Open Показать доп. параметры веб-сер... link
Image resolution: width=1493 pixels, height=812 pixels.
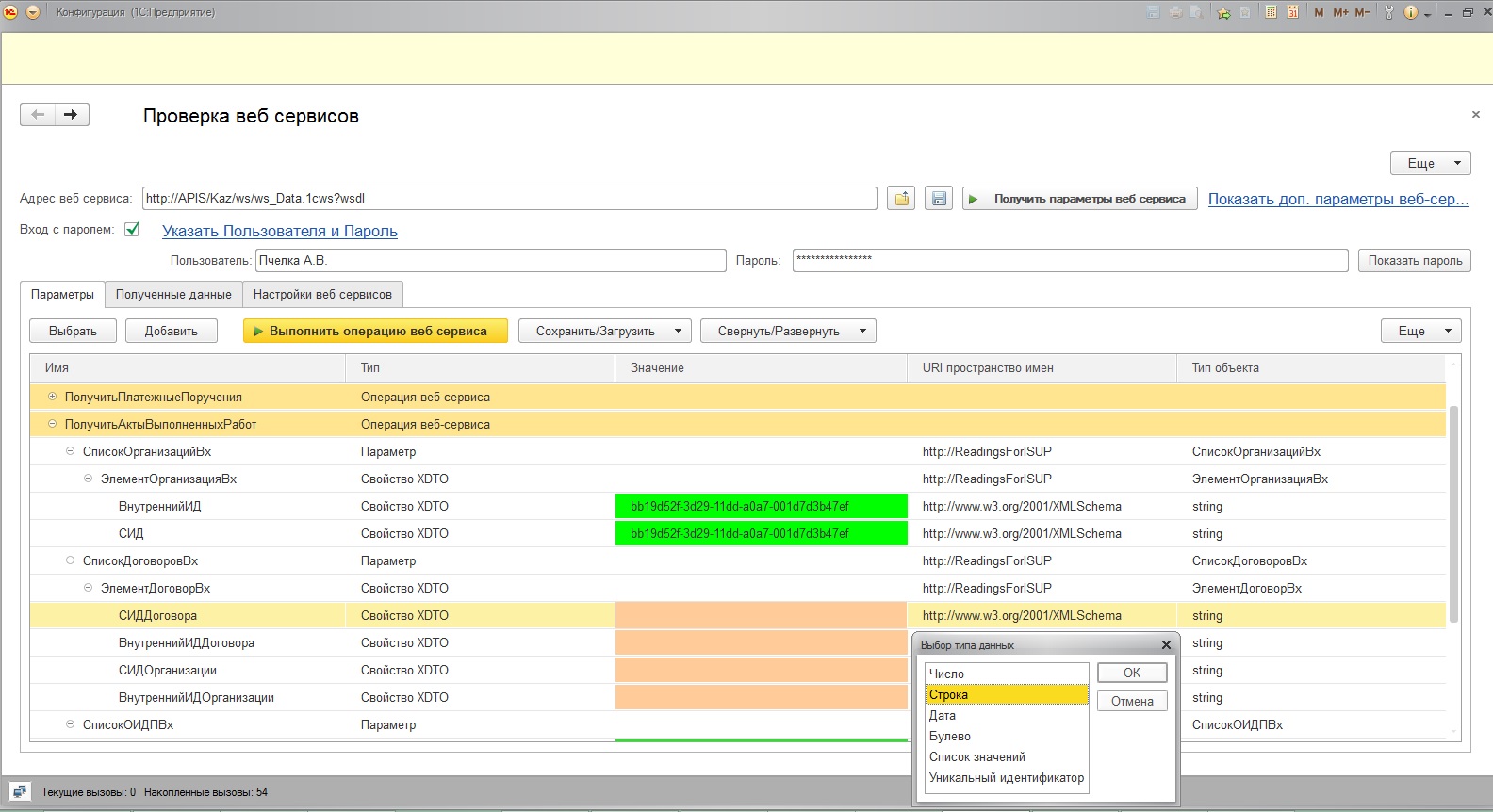pyautogui.click(x=1338, y=199)
